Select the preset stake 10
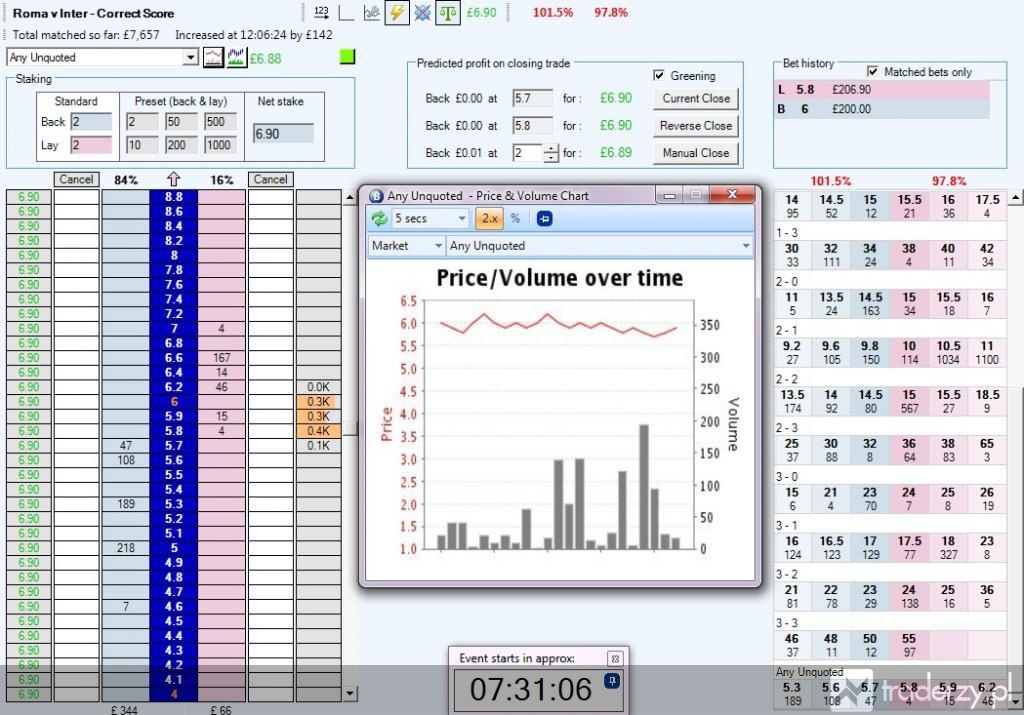Screen dimensions: 1024x715 pos(142,145)
